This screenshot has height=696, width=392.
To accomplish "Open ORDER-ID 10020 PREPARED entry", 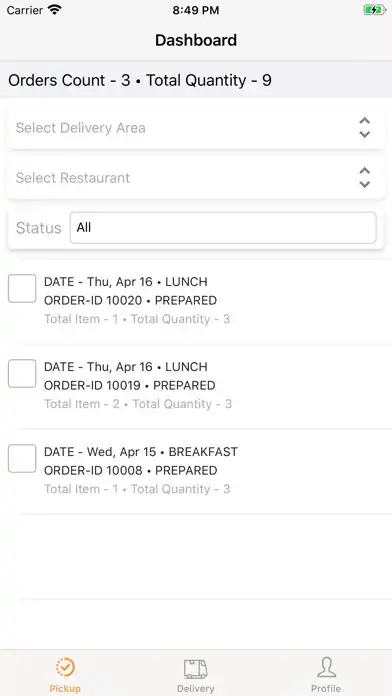I will tap(131, 301).
